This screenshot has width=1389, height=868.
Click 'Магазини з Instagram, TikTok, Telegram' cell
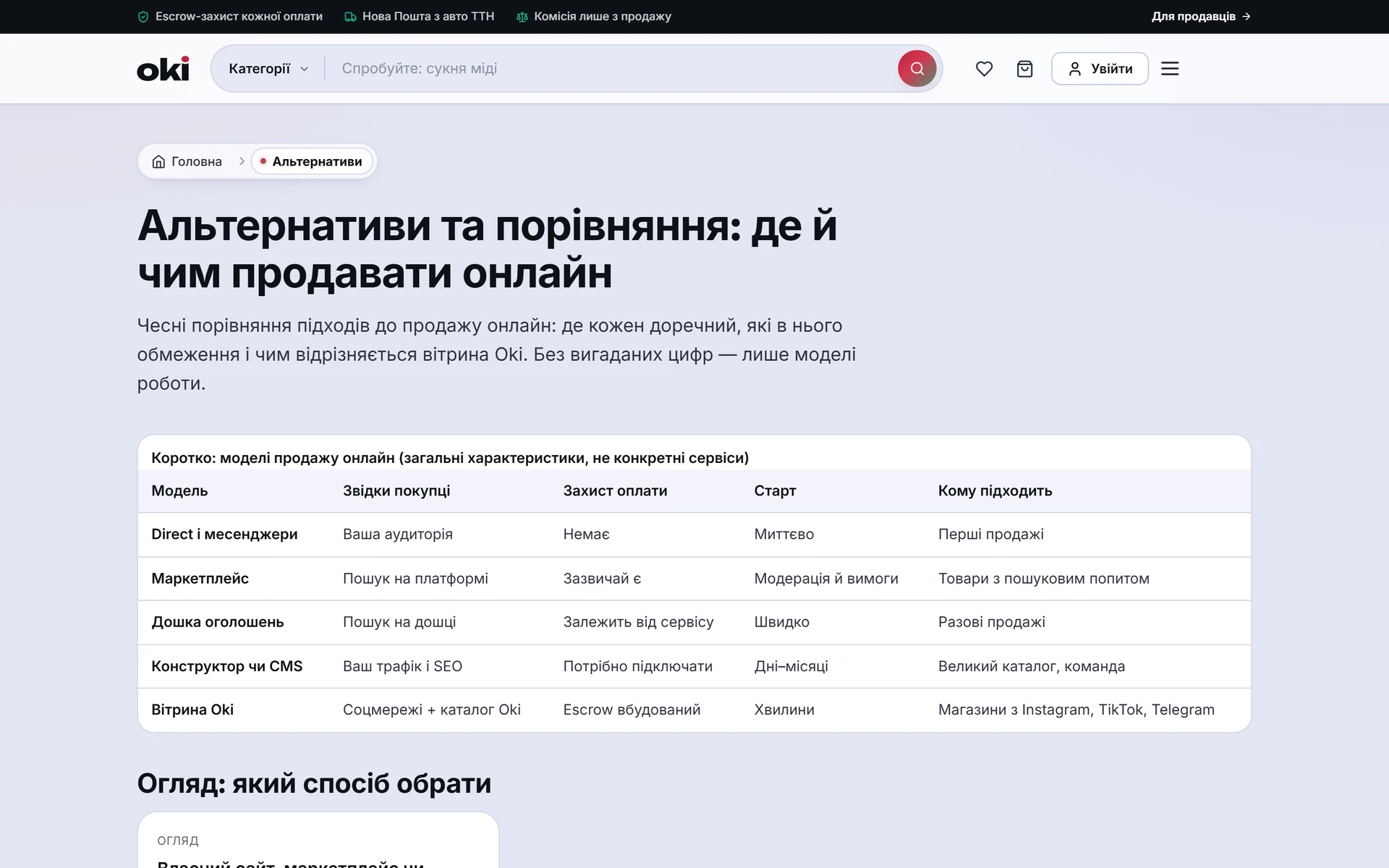tap(1076, 710)
